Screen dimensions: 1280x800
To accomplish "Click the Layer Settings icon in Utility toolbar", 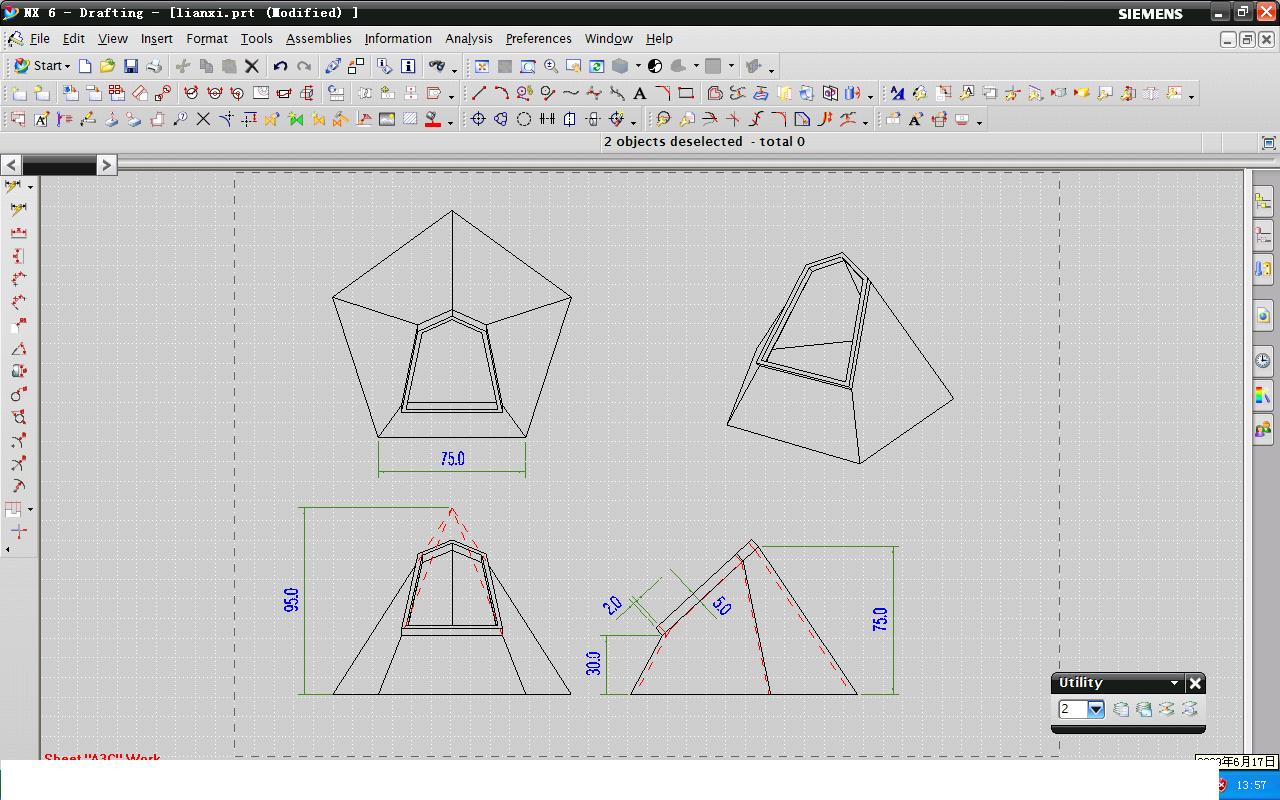I will click(1121, 709).
